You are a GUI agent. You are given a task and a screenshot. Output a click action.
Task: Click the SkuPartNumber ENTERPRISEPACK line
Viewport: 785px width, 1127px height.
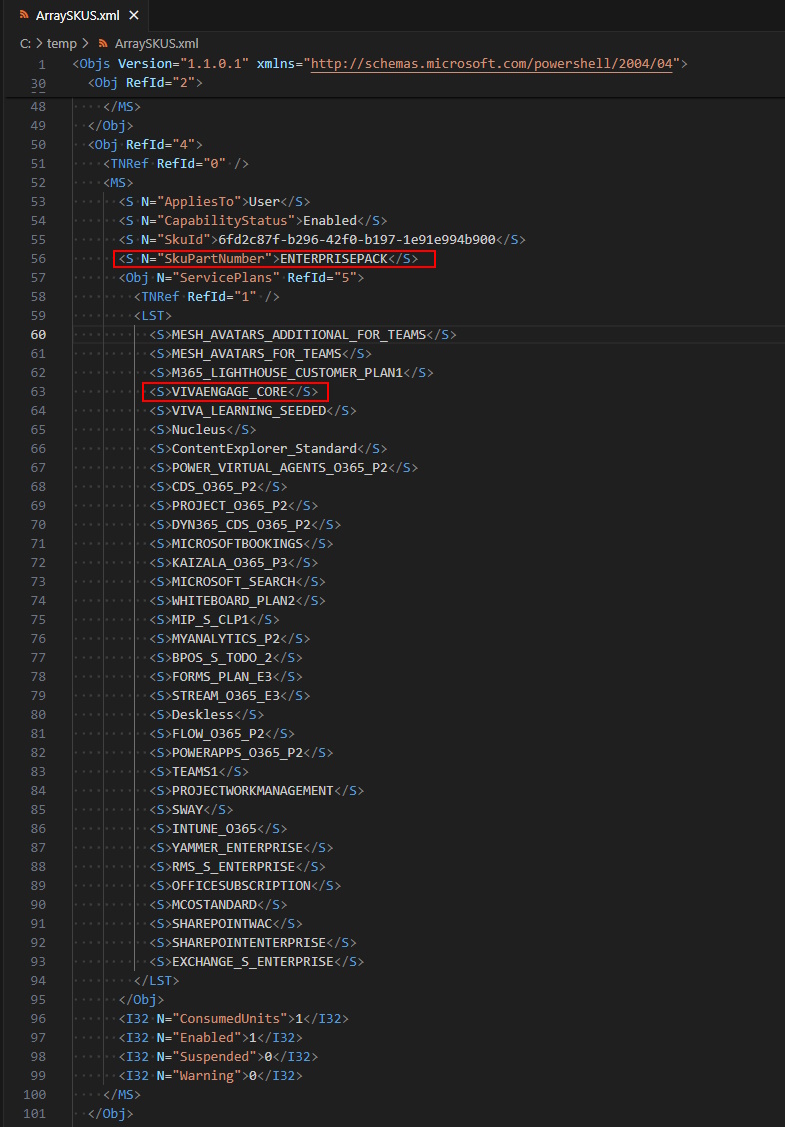[x=274, y=259]
